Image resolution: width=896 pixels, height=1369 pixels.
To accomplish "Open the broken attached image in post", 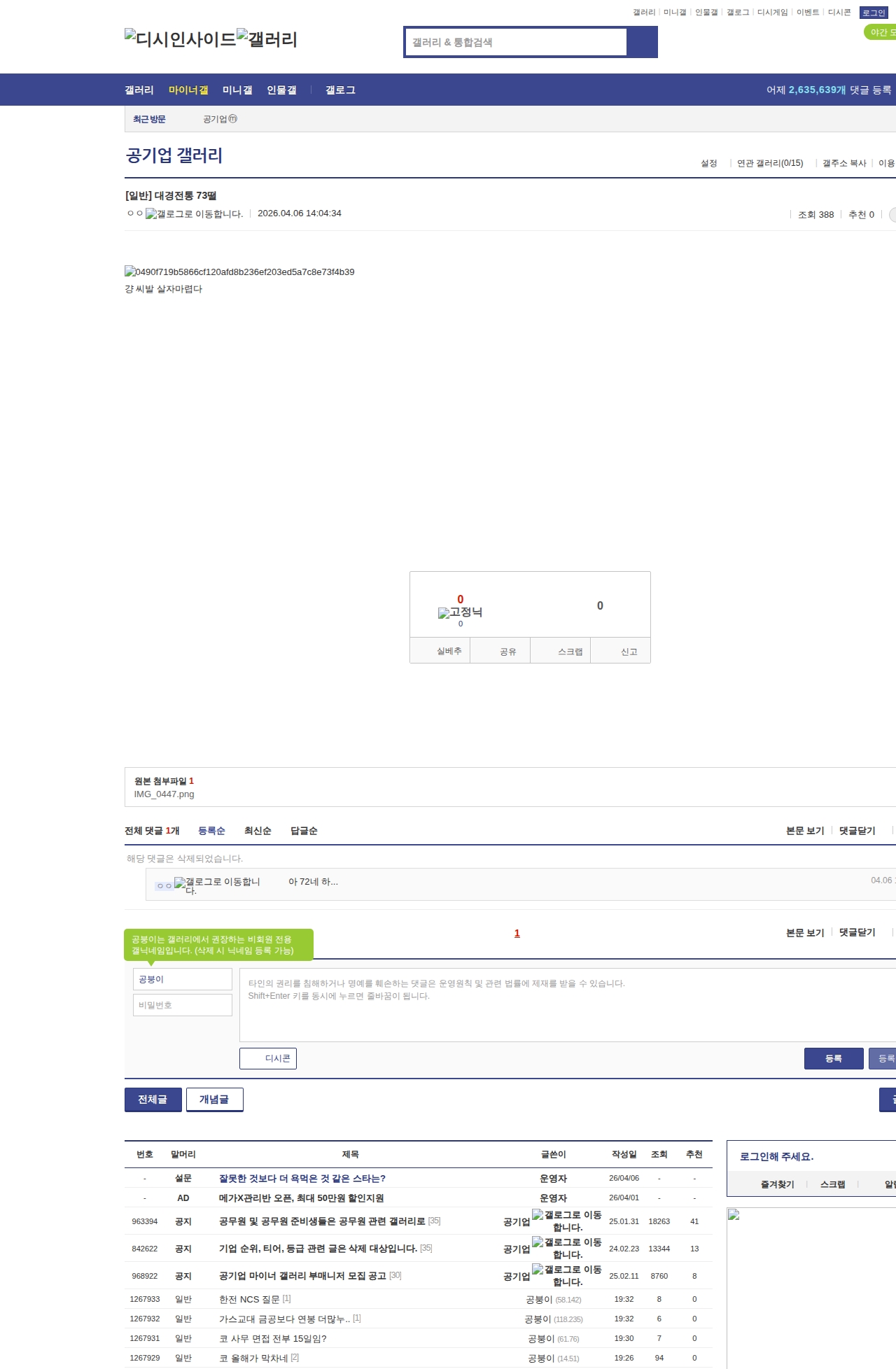I will pyautogui.click(x=239, y=272).
